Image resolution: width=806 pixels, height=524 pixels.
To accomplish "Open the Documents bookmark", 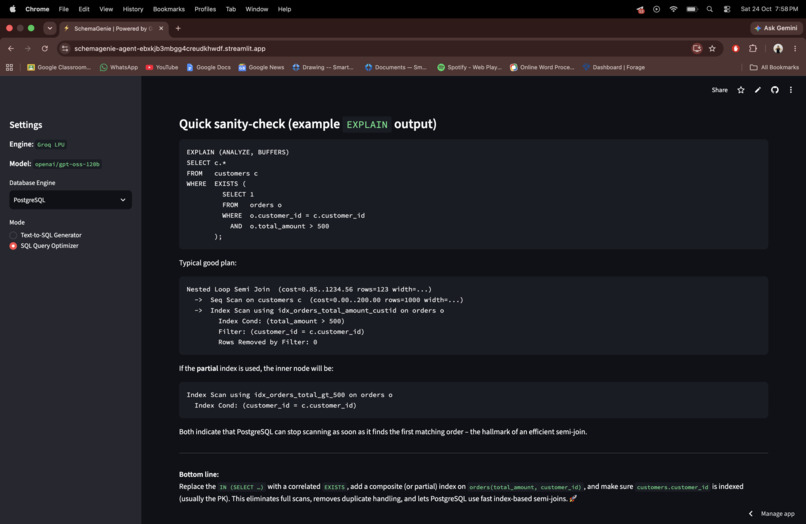I will [x=396, y=67].
